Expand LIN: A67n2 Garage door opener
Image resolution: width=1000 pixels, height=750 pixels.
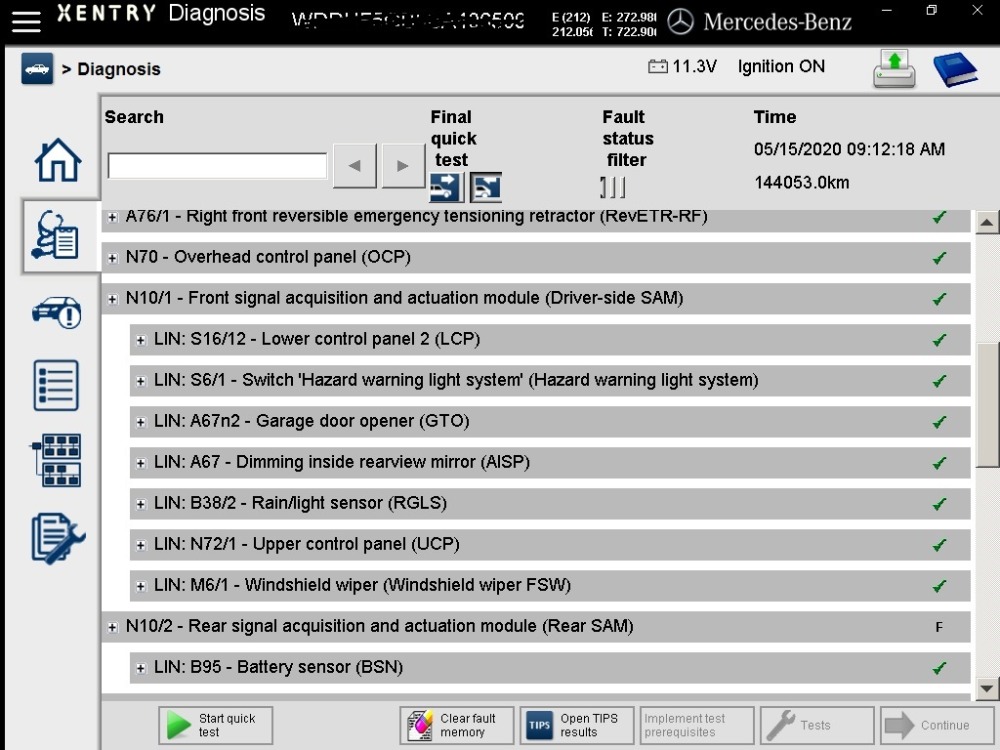tap(140, 422)
